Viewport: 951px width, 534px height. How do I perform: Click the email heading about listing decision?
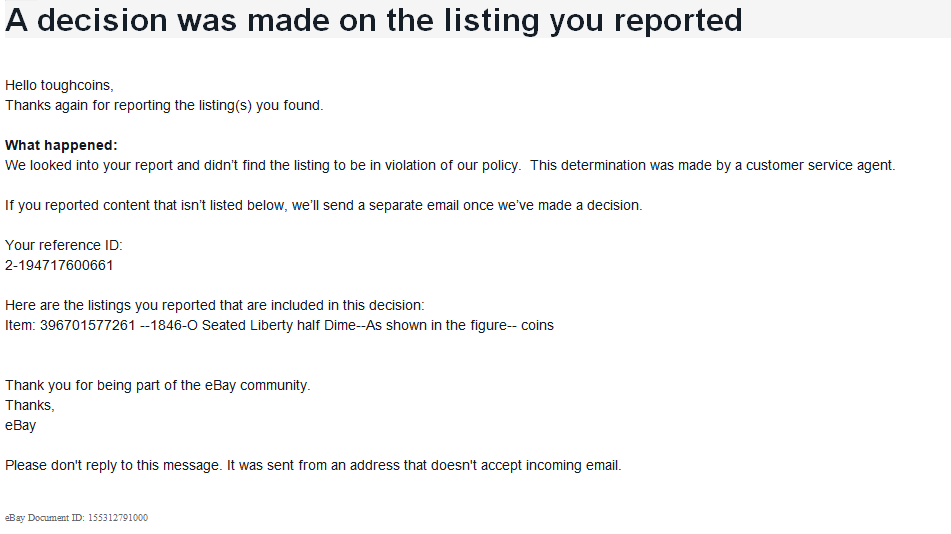(x=374, y=20)
